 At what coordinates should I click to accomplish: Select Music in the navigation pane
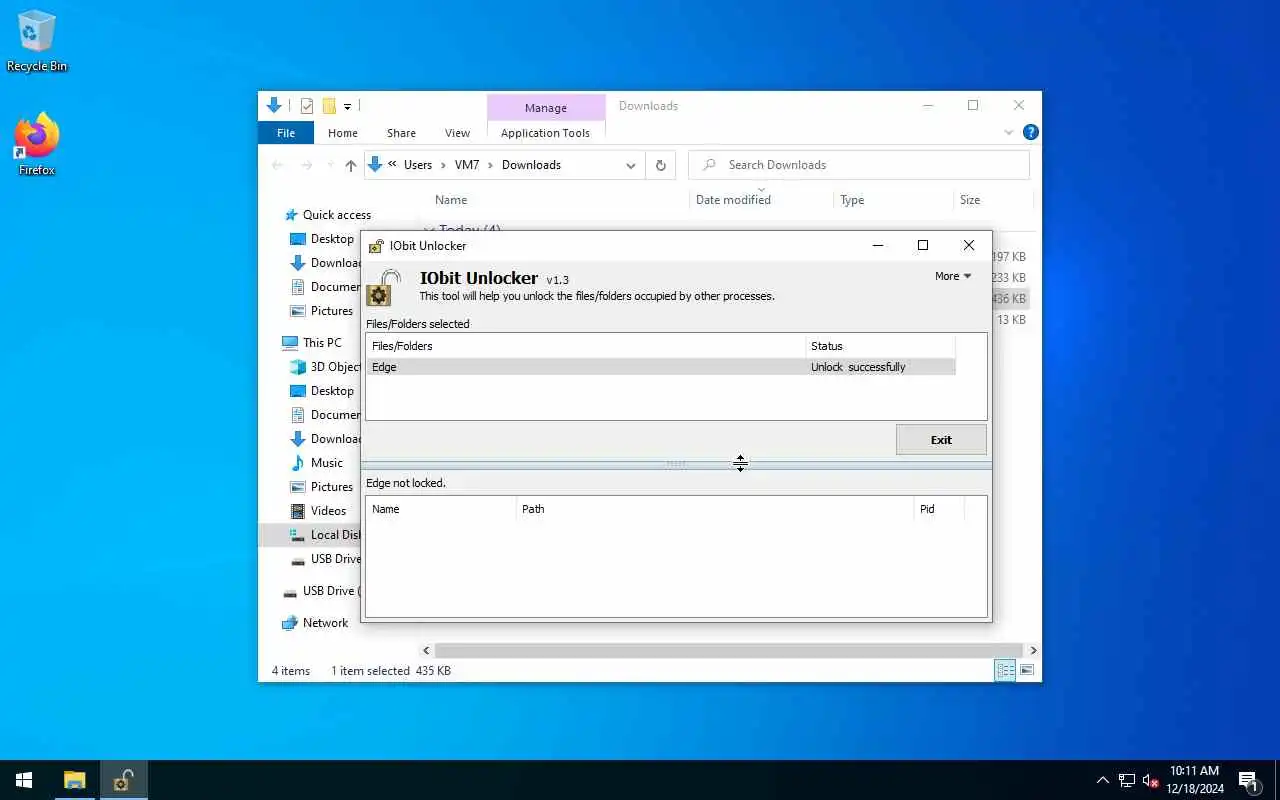pyautogui.click(x=326, y=463)
